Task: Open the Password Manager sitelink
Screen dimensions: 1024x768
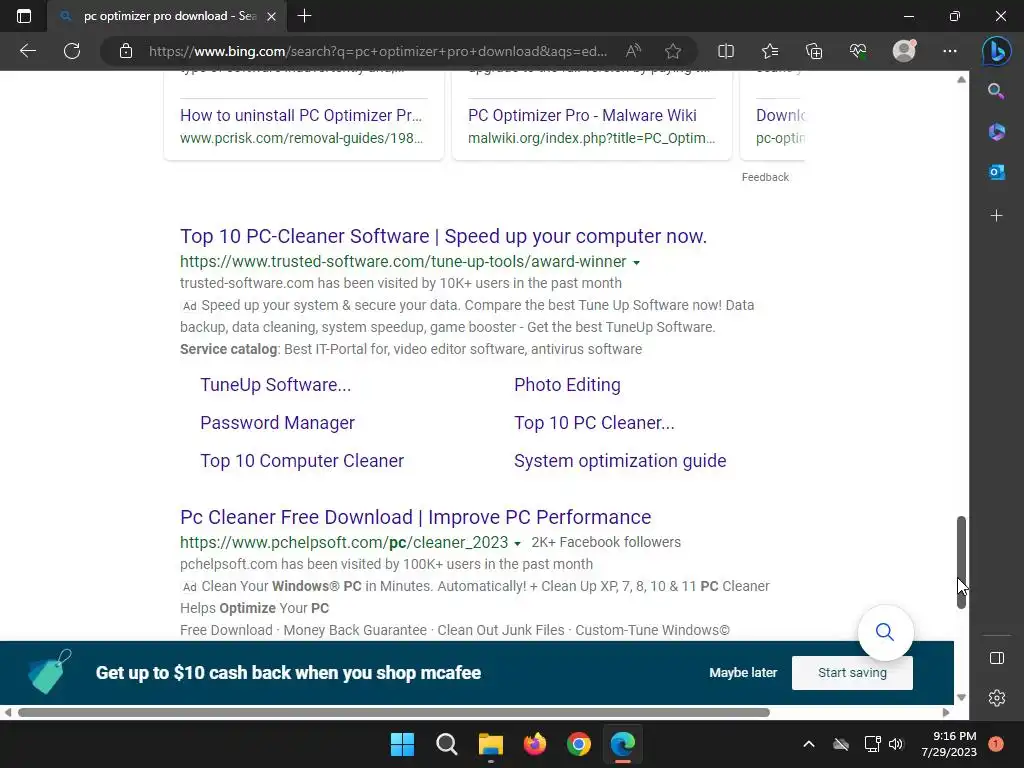Action: (278, 423)
